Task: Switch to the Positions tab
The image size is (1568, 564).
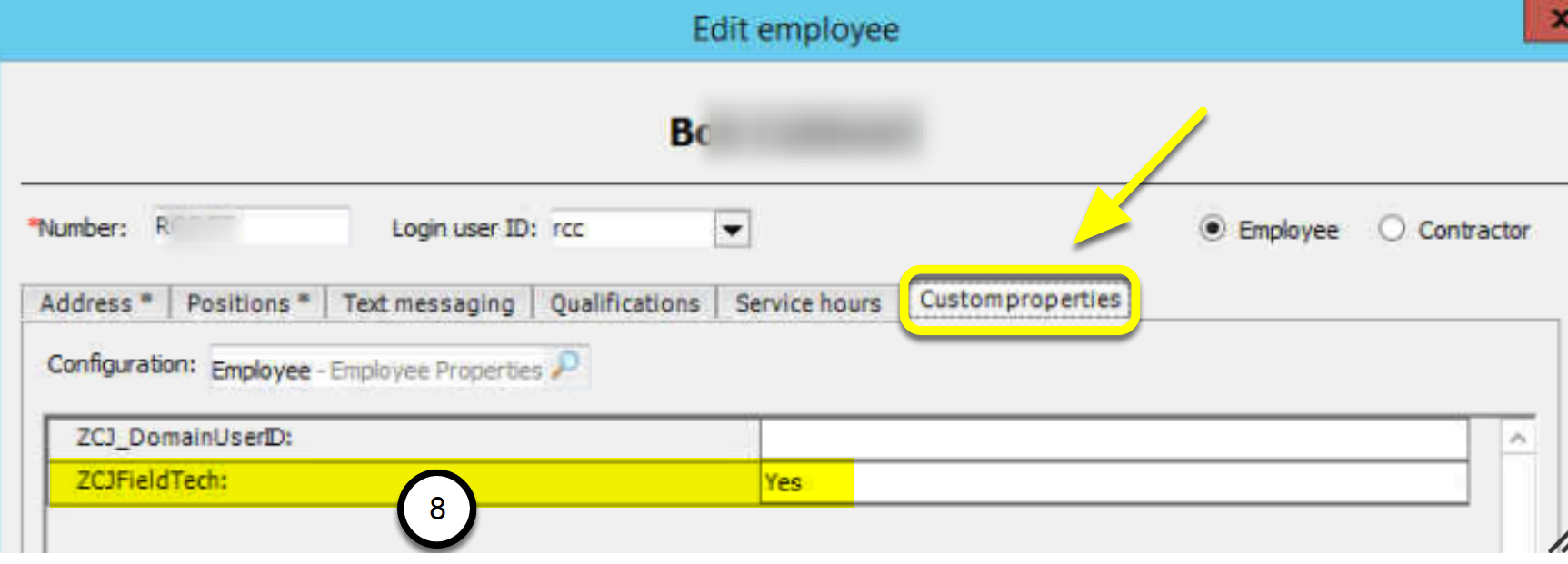Action: 247,302
